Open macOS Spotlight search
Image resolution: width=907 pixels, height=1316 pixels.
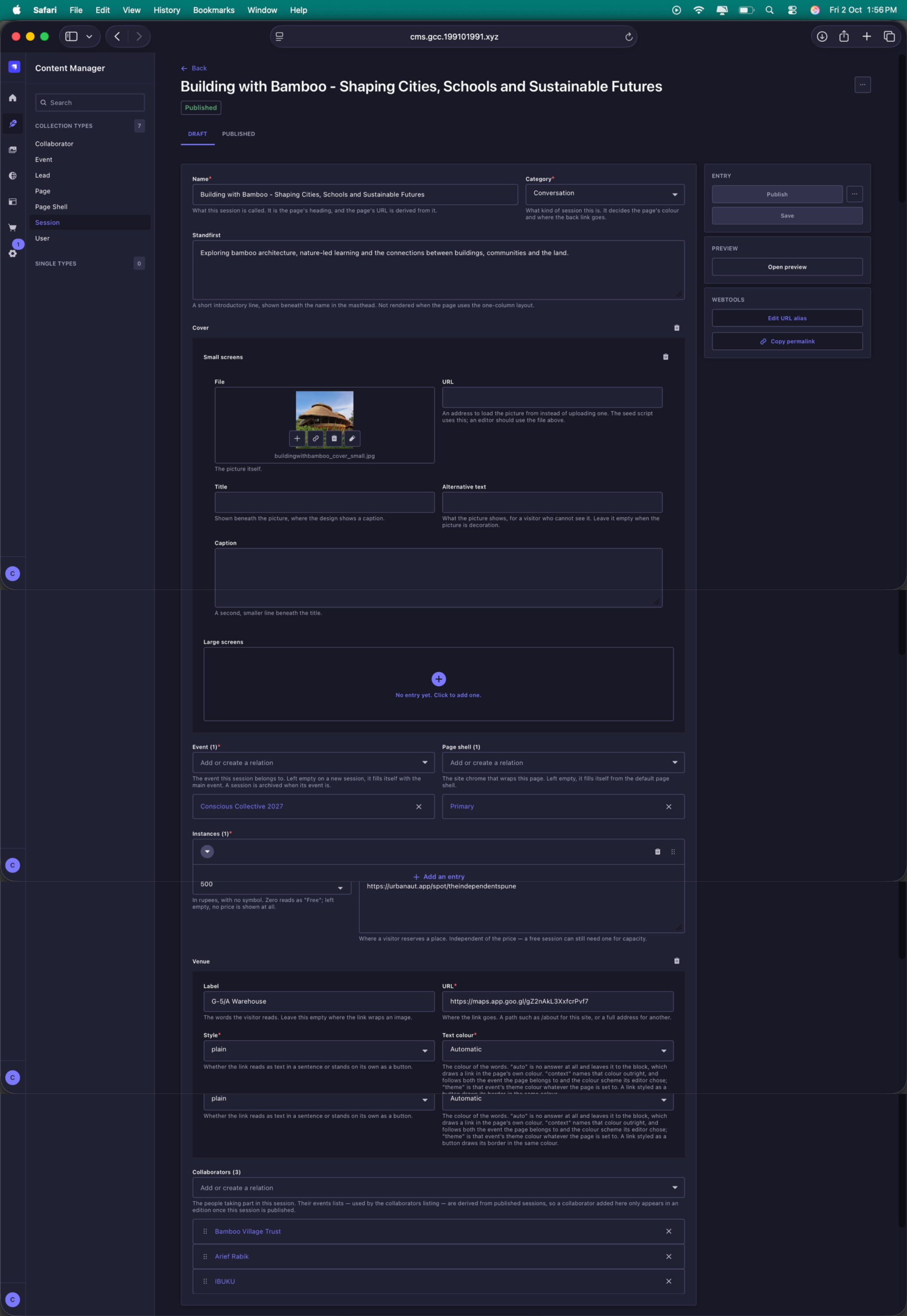[x=770, y=10]
